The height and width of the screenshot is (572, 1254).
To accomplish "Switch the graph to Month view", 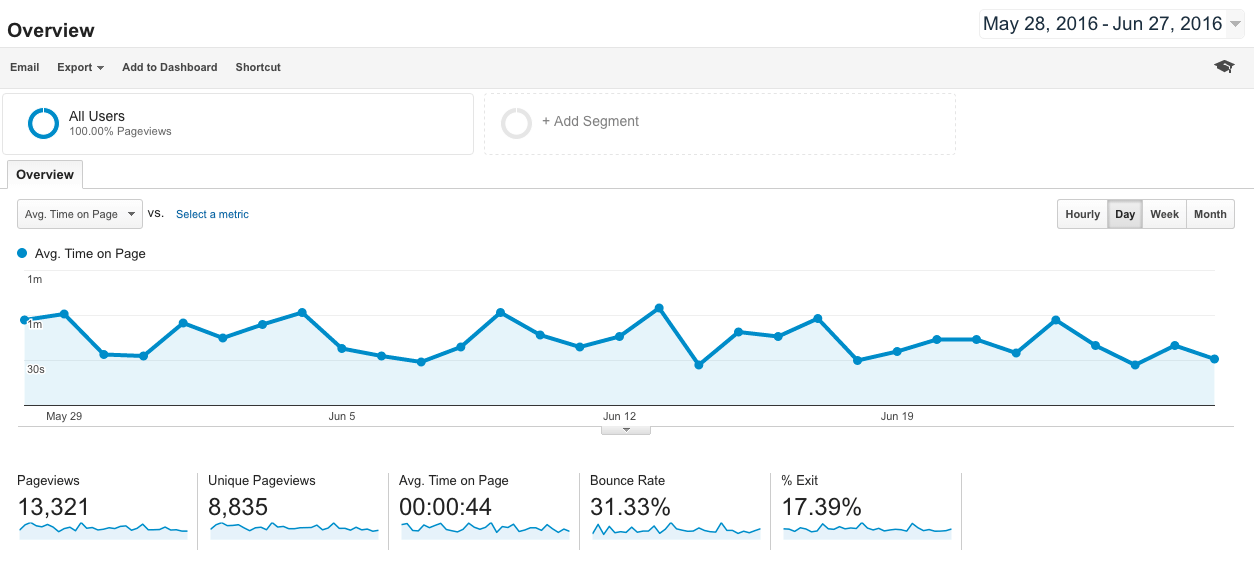I will [1210, 214].
